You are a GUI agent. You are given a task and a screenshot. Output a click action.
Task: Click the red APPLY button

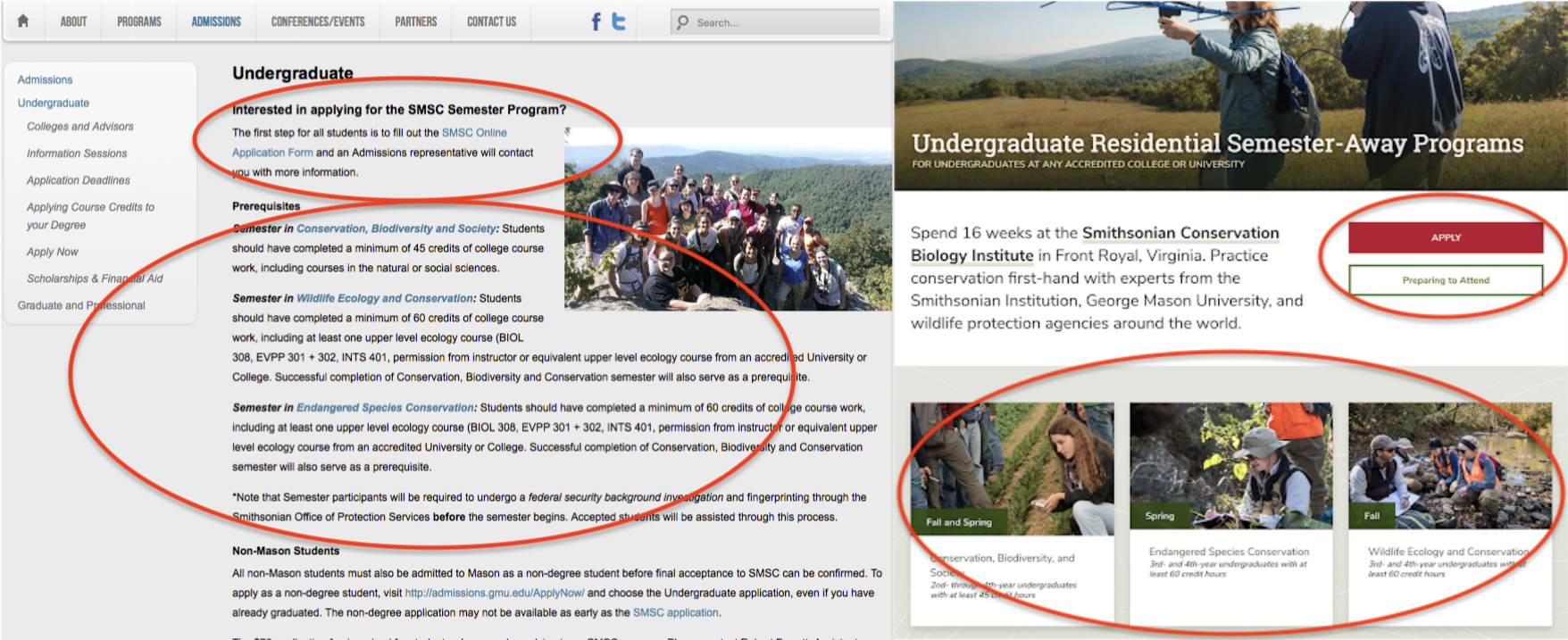click(1446, 237)
